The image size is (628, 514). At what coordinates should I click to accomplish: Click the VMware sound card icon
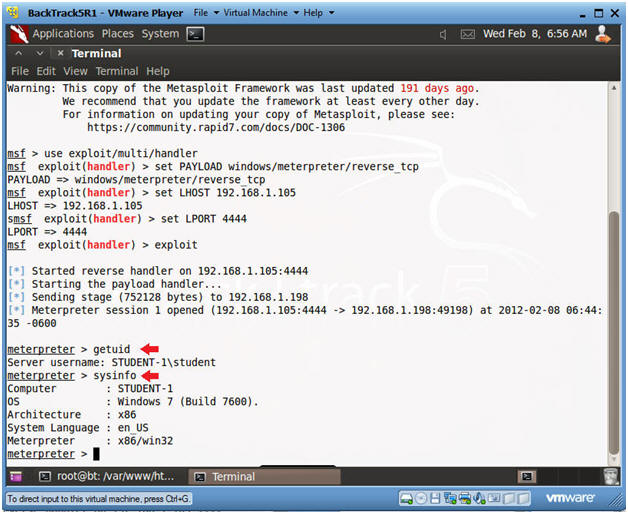click(x=479, y=499)
